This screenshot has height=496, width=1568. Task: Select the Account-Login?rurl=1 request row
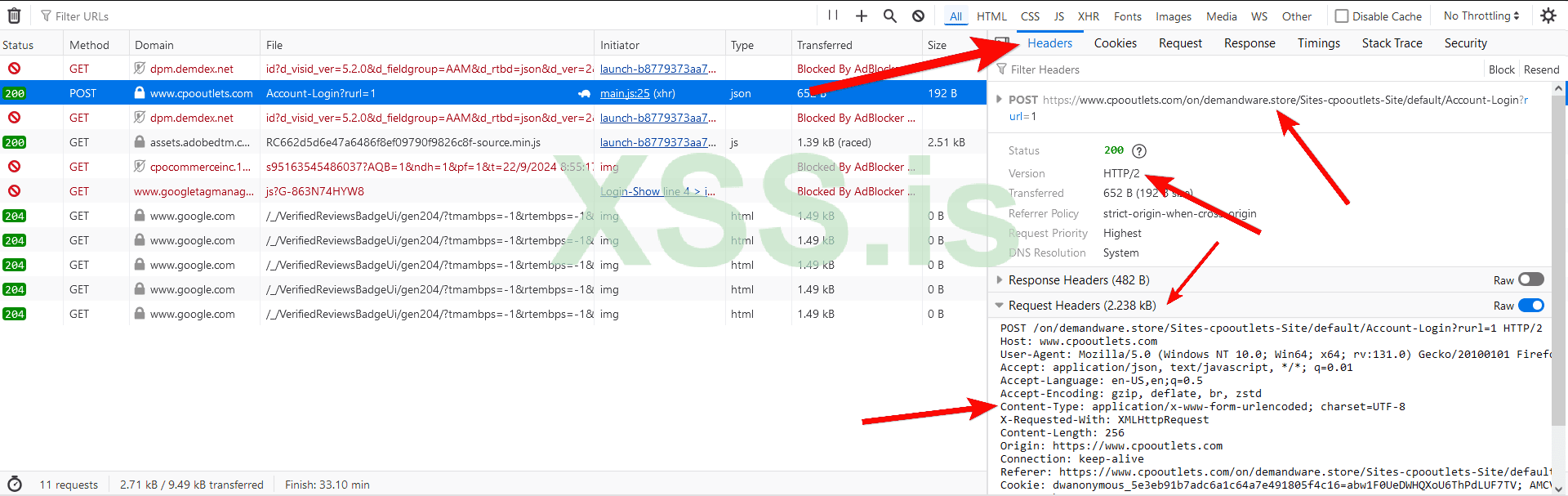pyautogui.click(x=493, y=93)
